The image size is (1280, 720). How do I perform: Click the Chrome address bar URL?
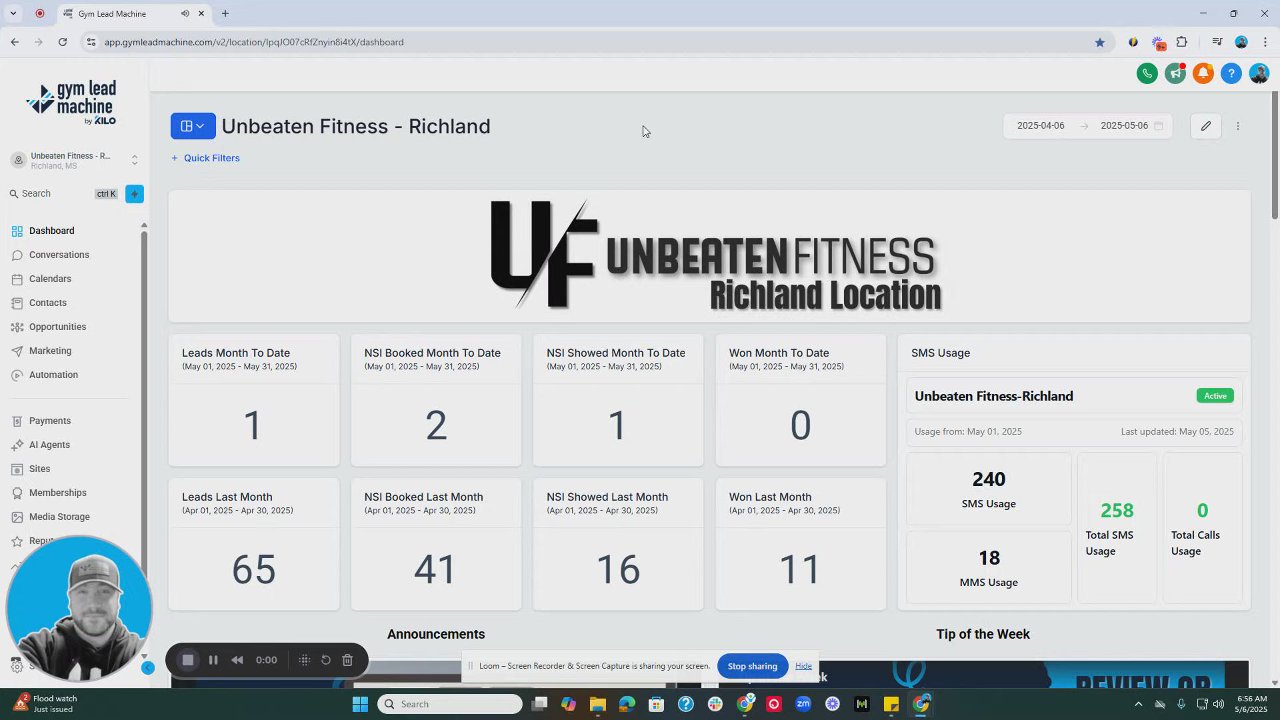coord(254,42)
